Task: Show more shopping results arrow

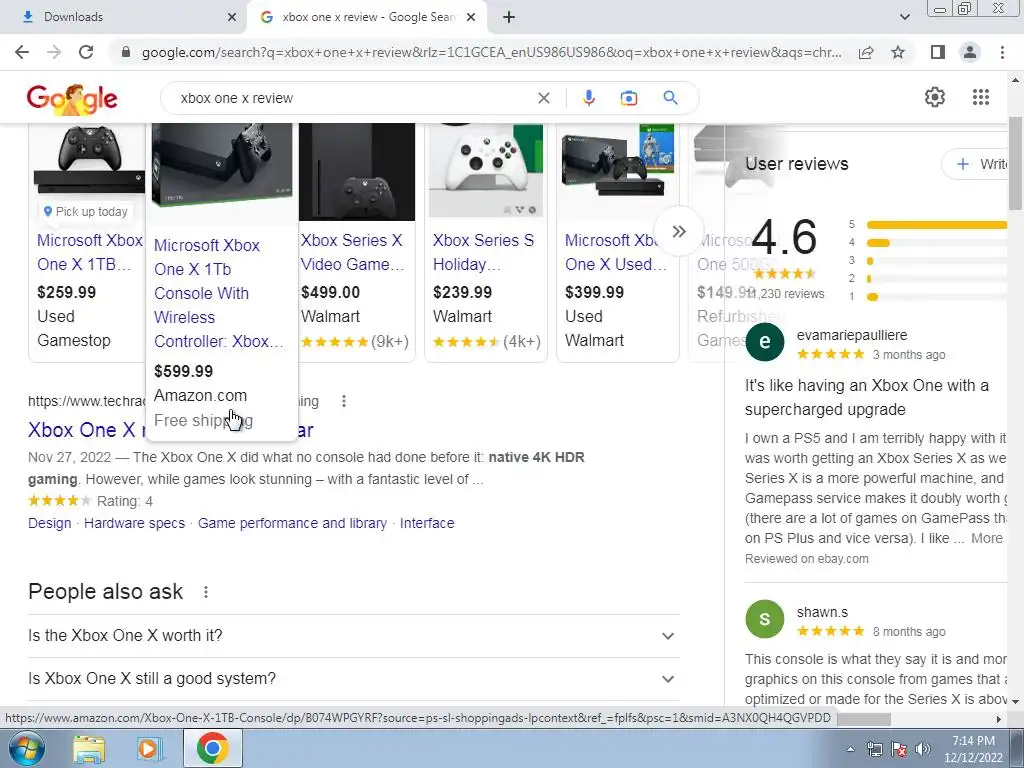Action: [679, 231]
